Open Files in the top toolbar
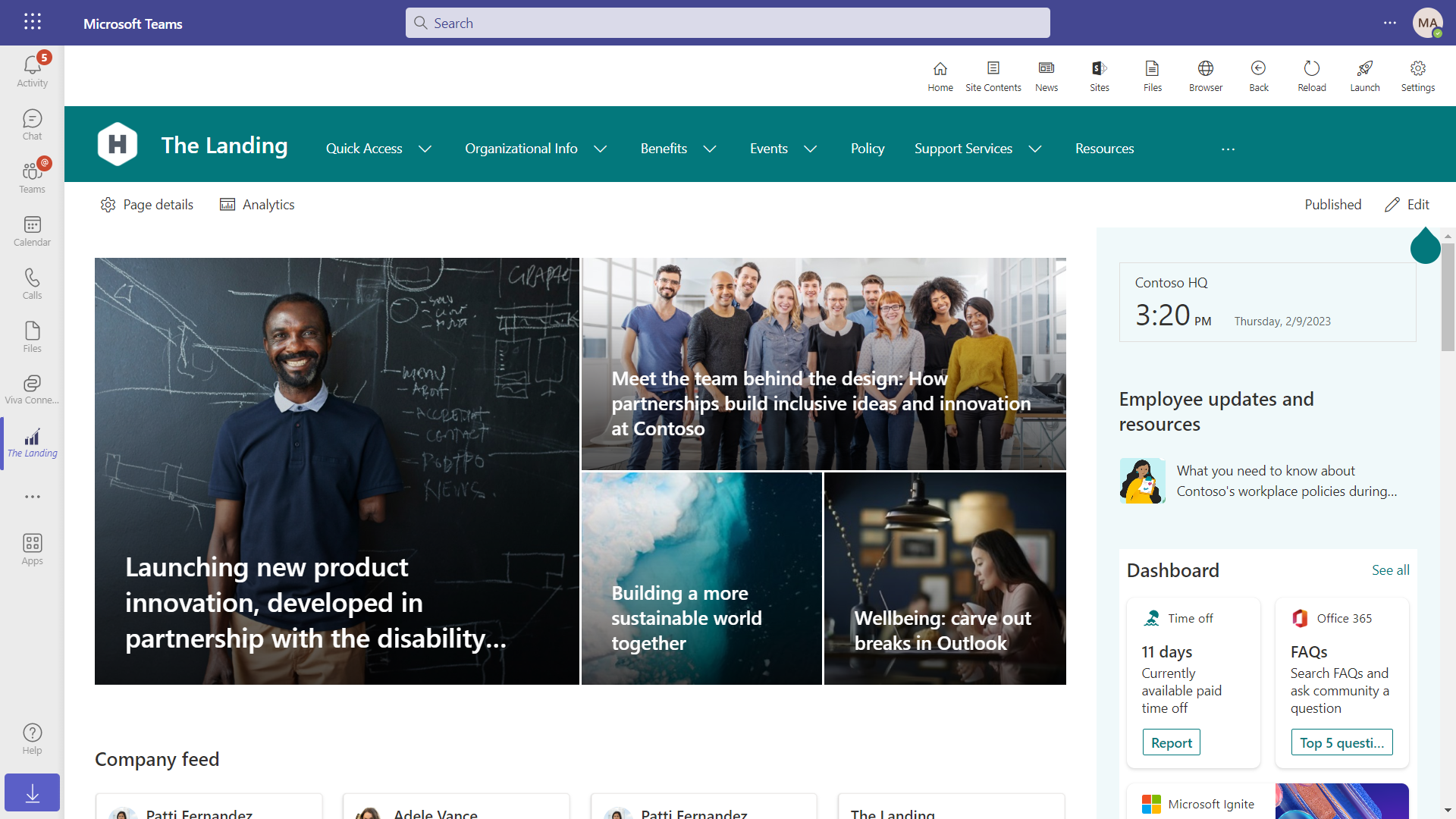The image size is (1456, 819). [x=1153, y=77]
